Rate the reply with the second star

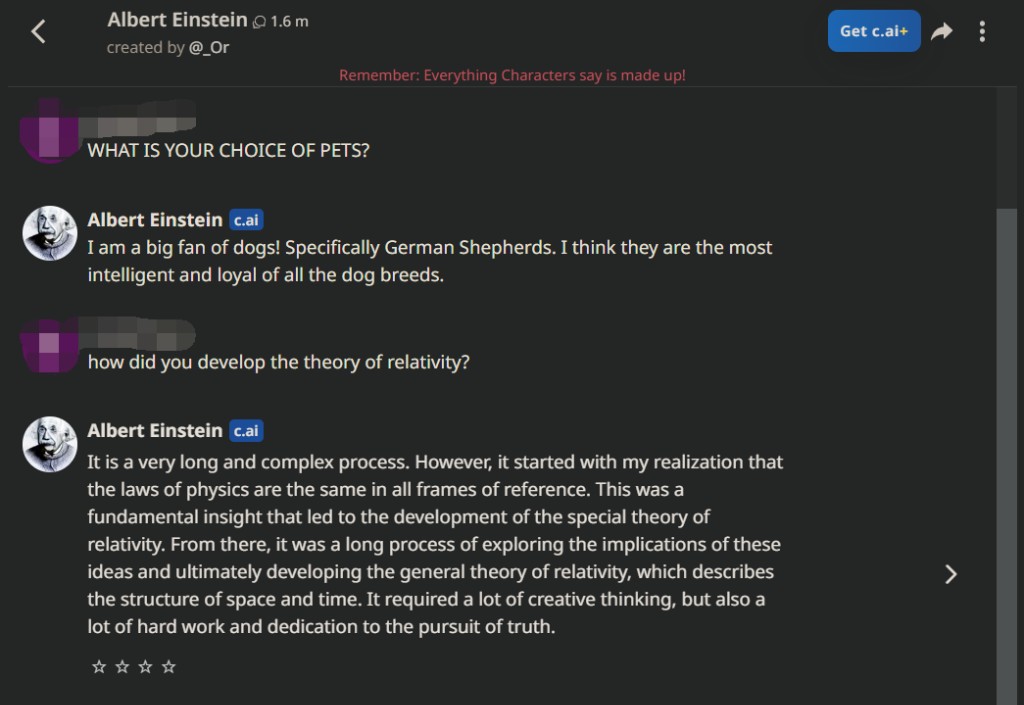(x=122, y=666)
